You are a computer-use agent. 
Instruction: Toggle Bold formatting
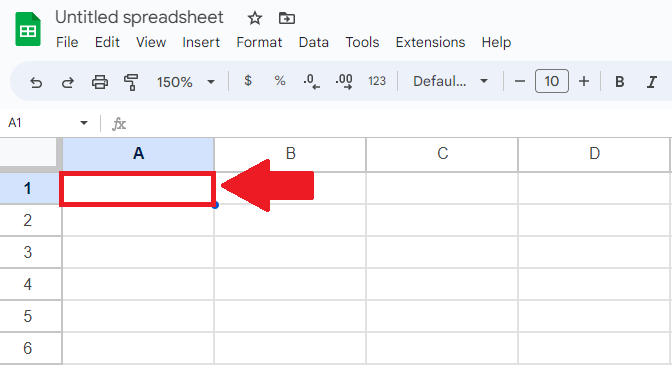620,82
